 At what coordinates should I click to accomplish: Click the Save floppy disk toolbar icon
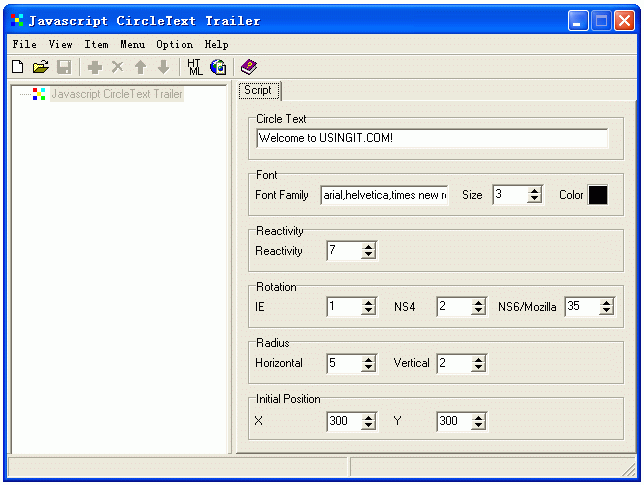pos(64,67)
